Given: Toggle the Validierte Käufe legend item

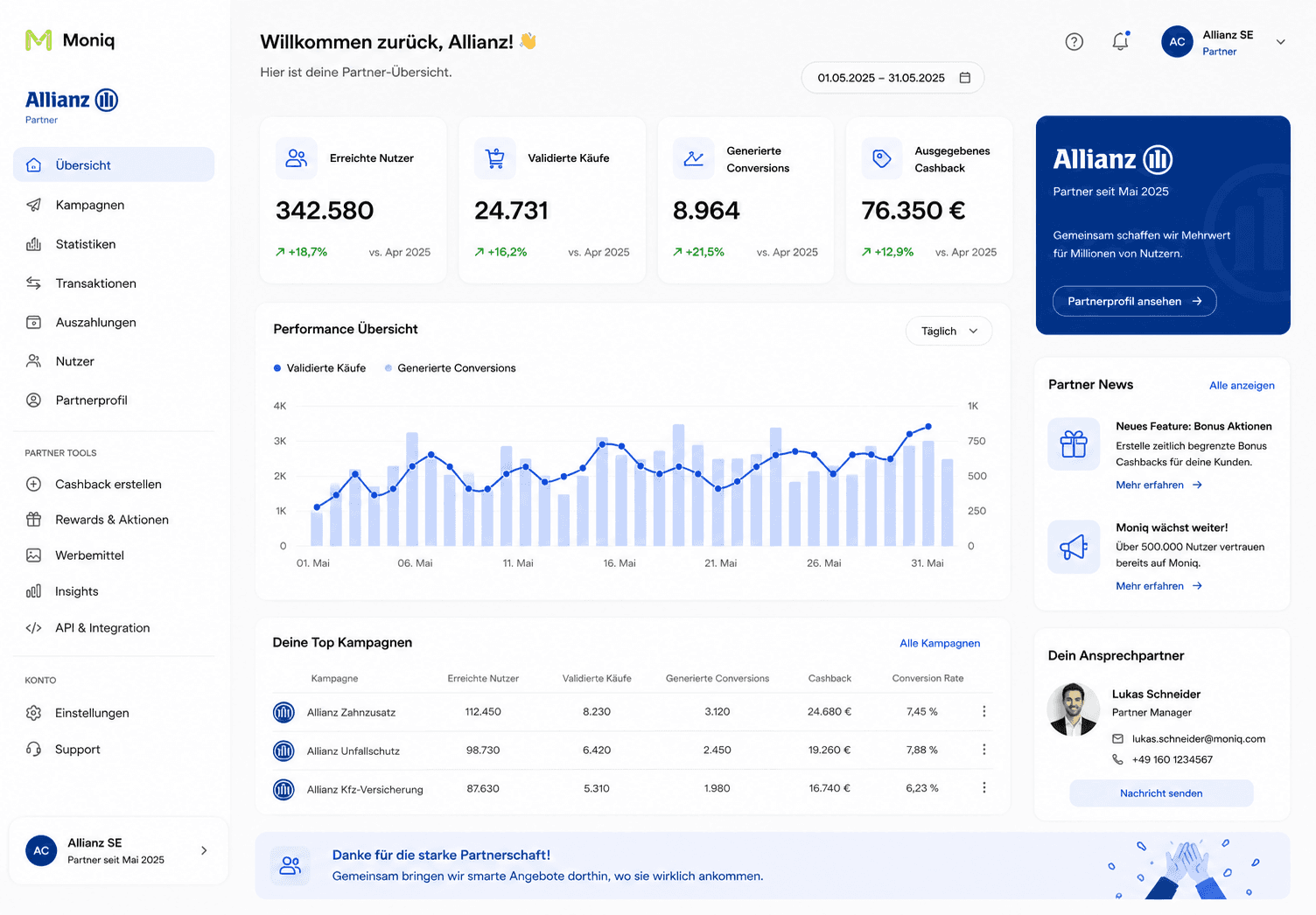Looking at the screenshot, I should click(319, 368).
